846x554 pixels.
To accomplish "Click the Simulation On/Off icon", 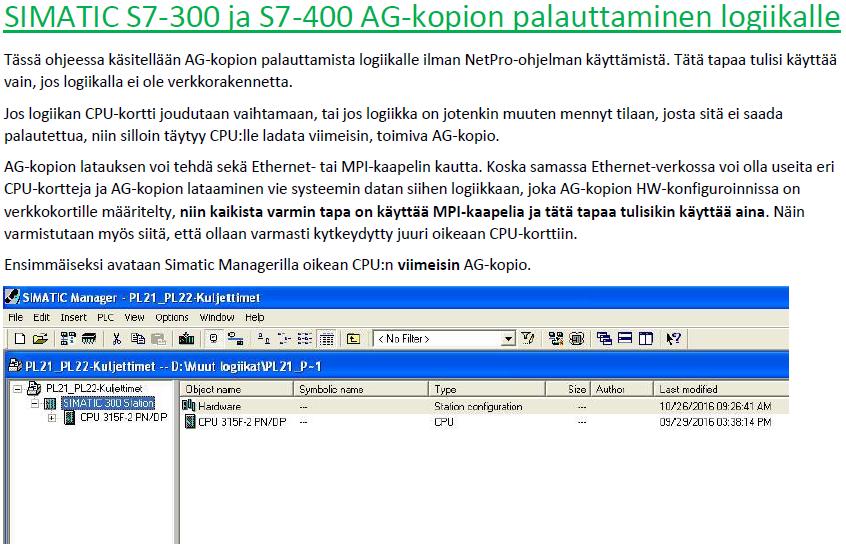I will click(x=576, y=339).
